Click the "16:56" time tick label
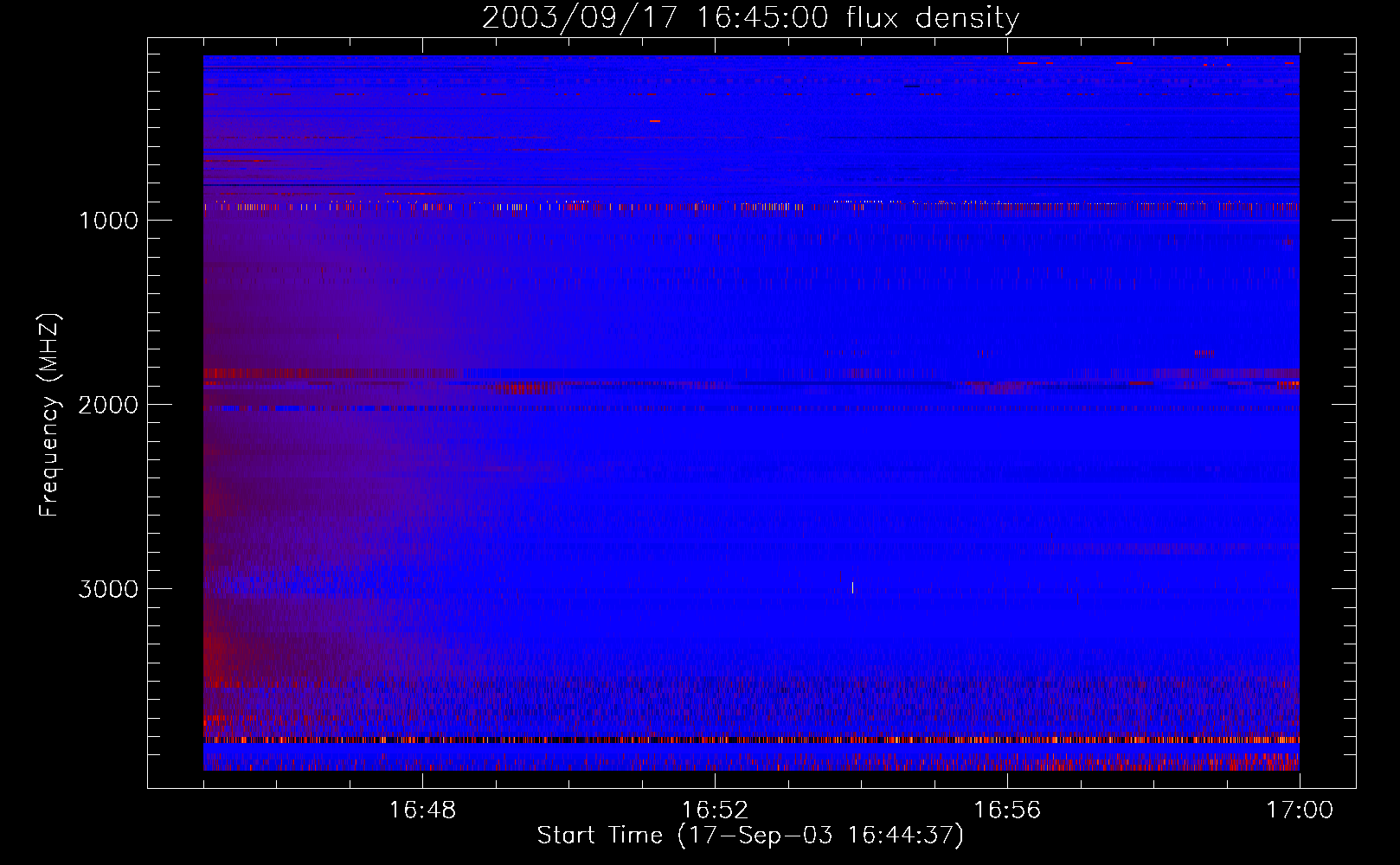Screen dimensions: 1400x865 [1007, 811]
